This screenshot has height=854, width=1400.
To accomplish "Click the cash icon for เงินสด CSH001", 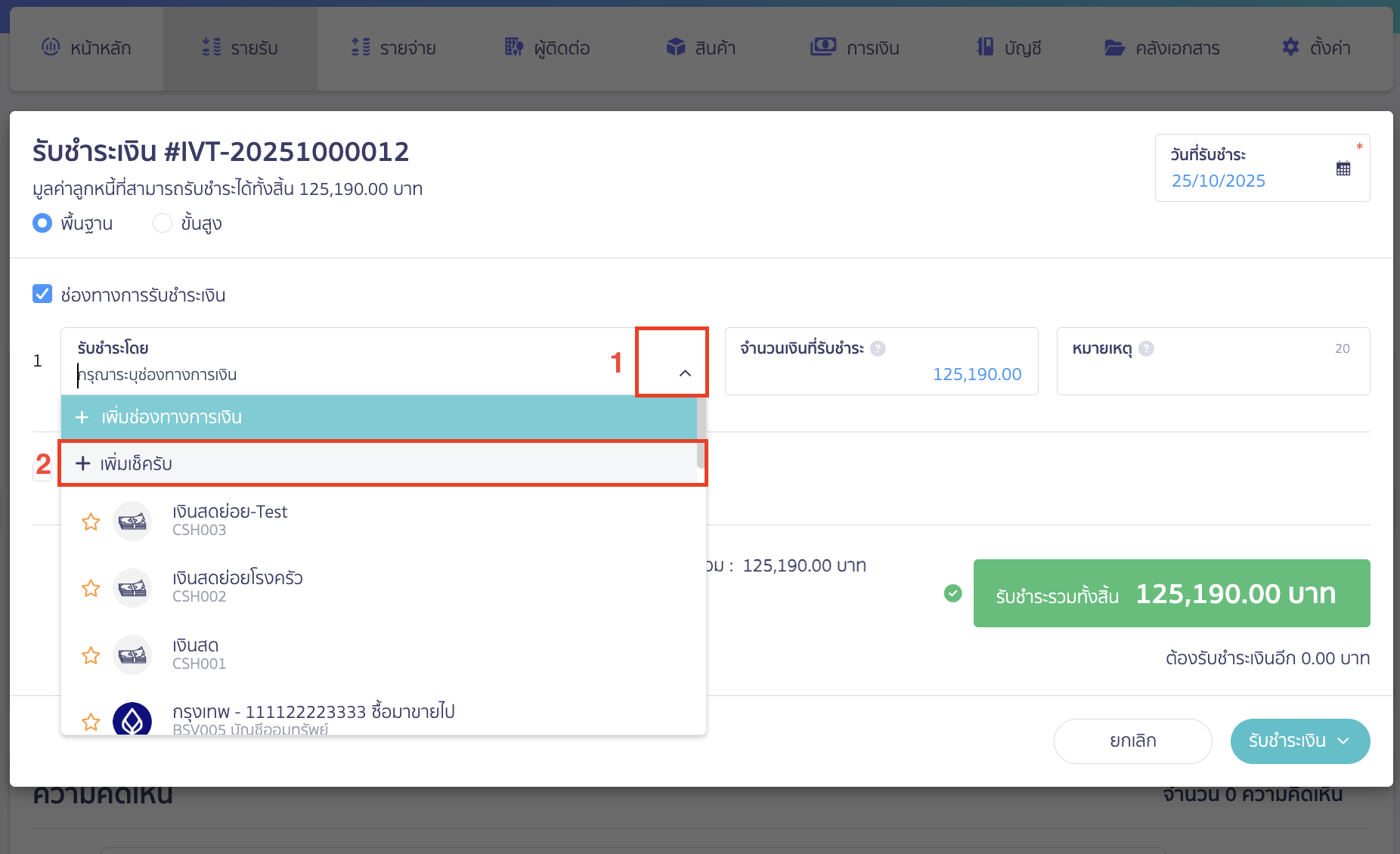I will point(132,655).
